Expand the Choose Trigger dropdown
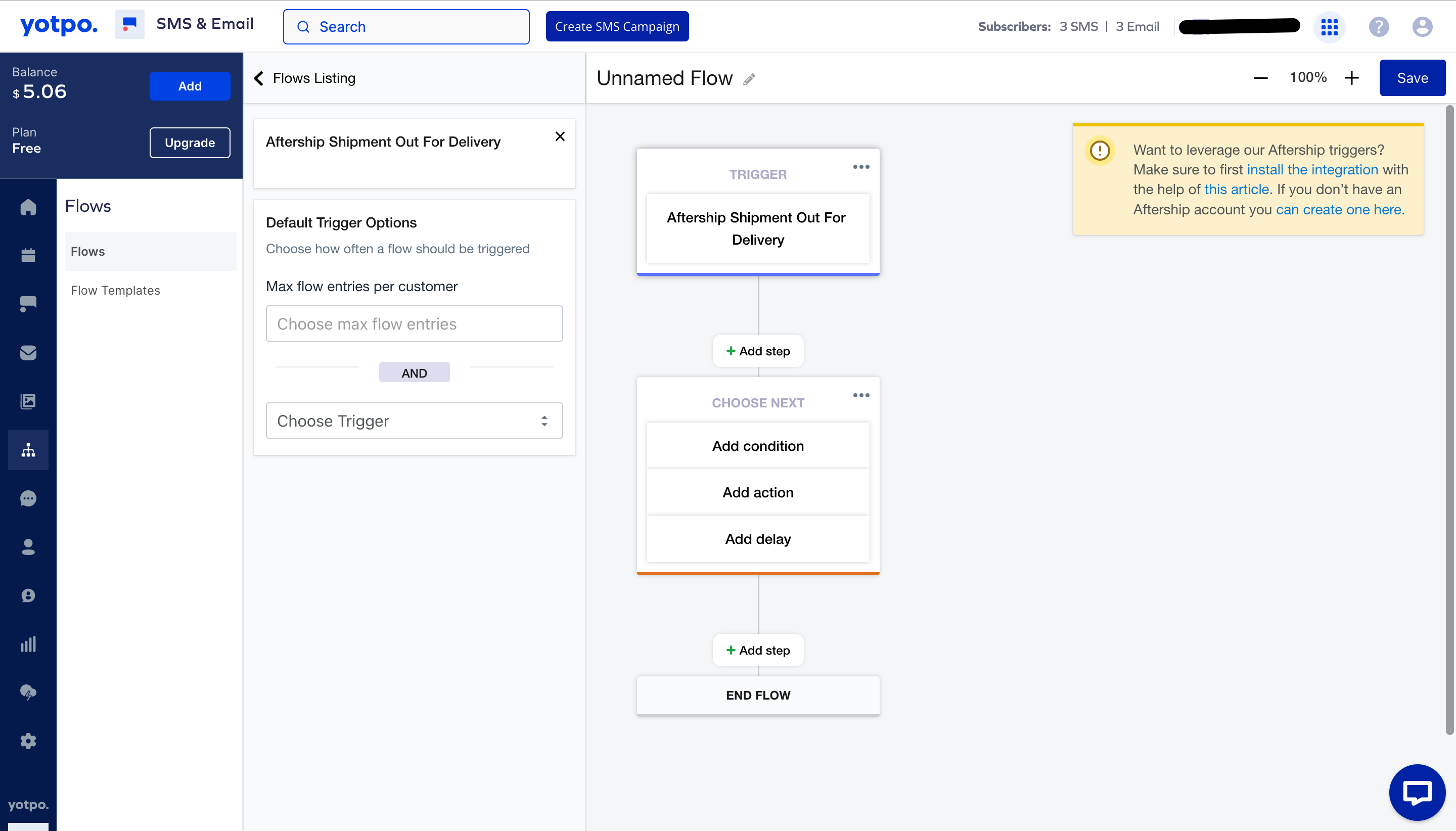The image size is (1456, 831). point(414,420)
